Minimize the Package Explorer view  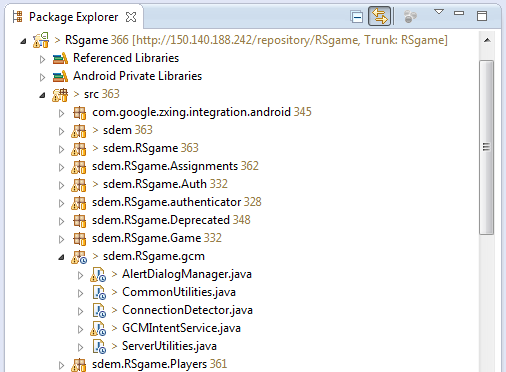point(459,13)
